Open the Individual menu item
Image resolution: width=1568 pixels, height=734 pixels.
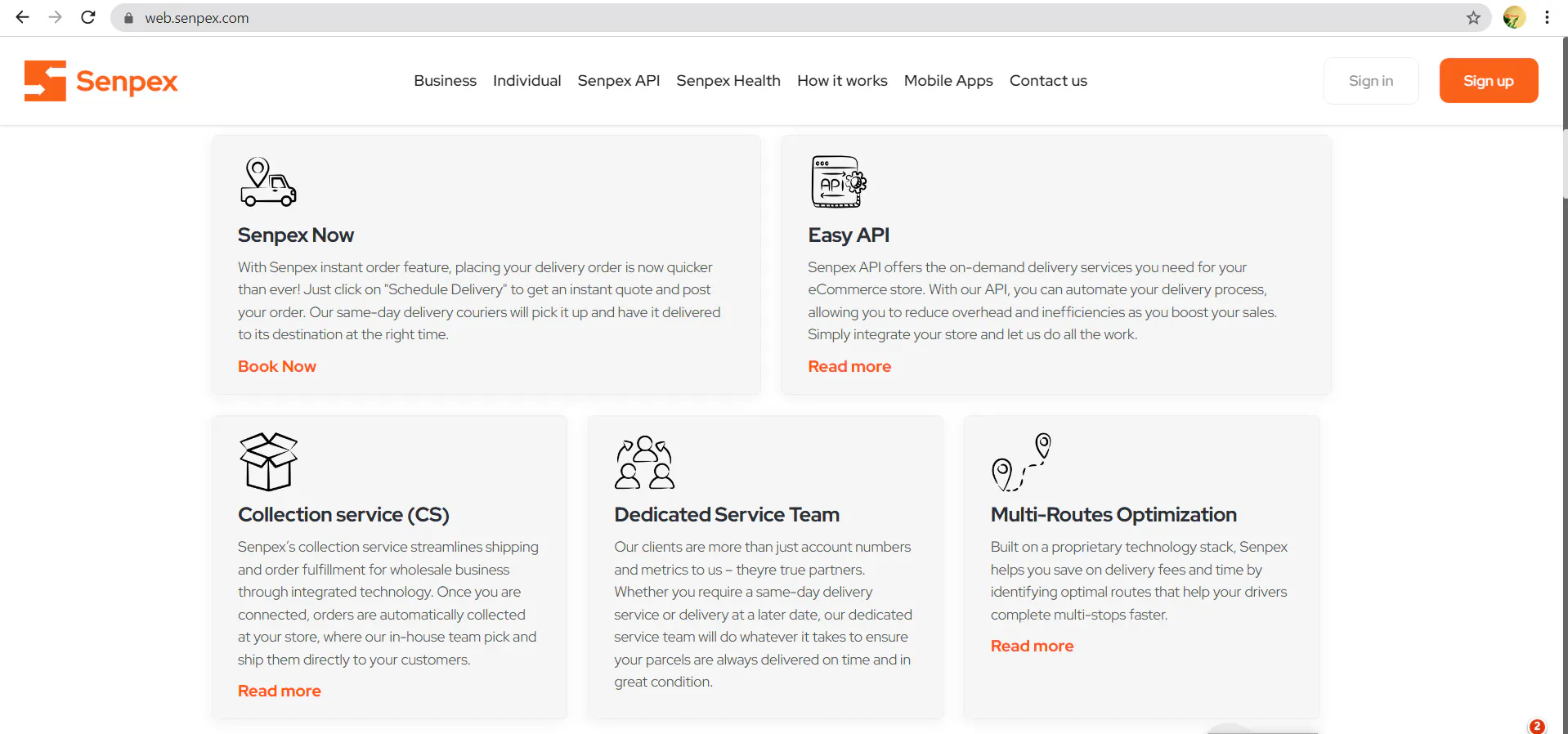click(x=526, y=81)
